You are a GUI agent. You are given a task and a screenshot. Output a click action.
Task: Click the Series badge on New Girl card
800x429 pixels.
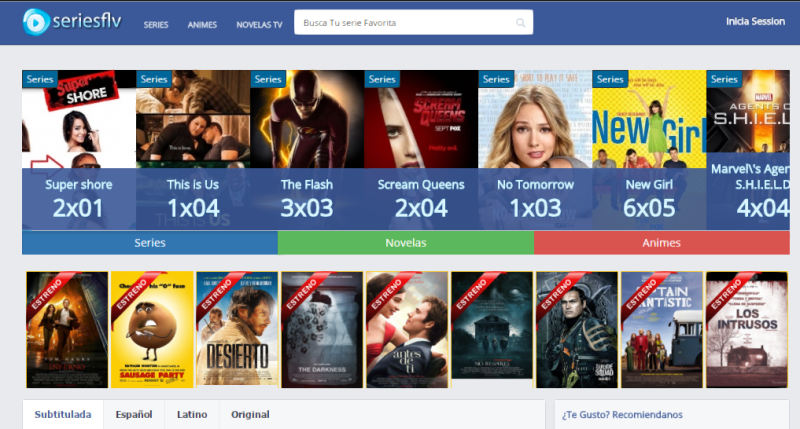click(x=610, y=79)
